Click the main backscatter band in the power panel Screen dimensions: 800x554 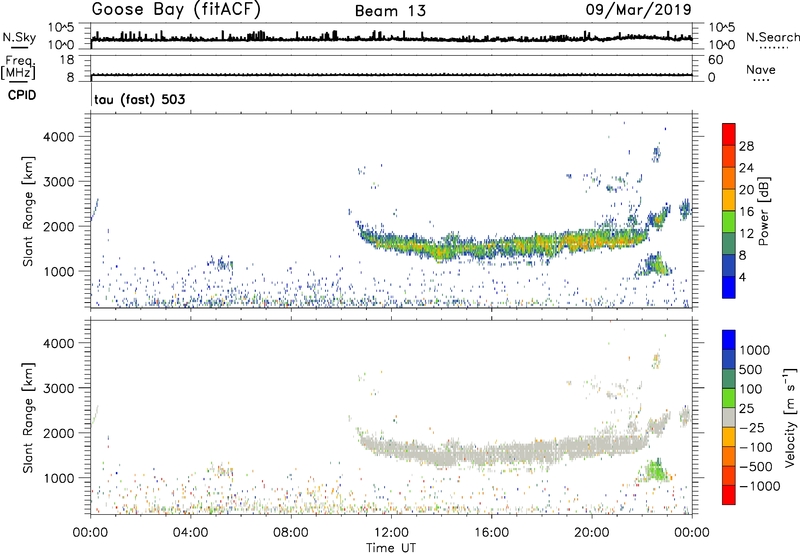(x=503, y=244)
